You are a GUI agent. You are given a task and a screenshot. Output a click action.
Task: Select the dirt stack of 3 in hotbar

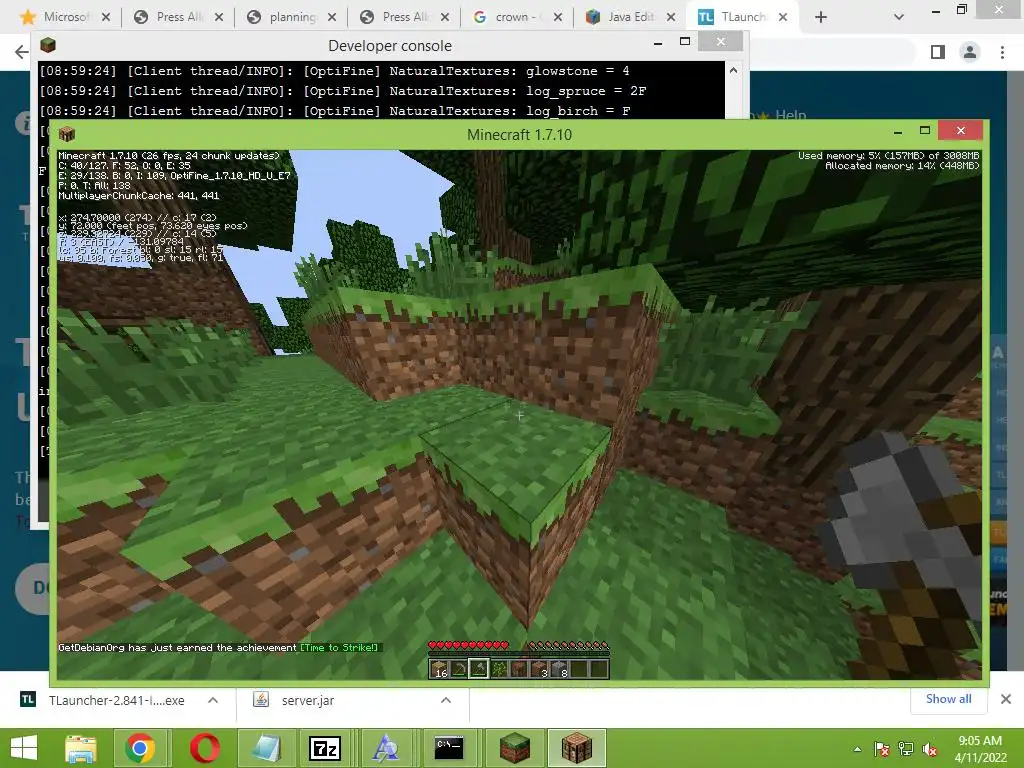(x=538, y=669)
